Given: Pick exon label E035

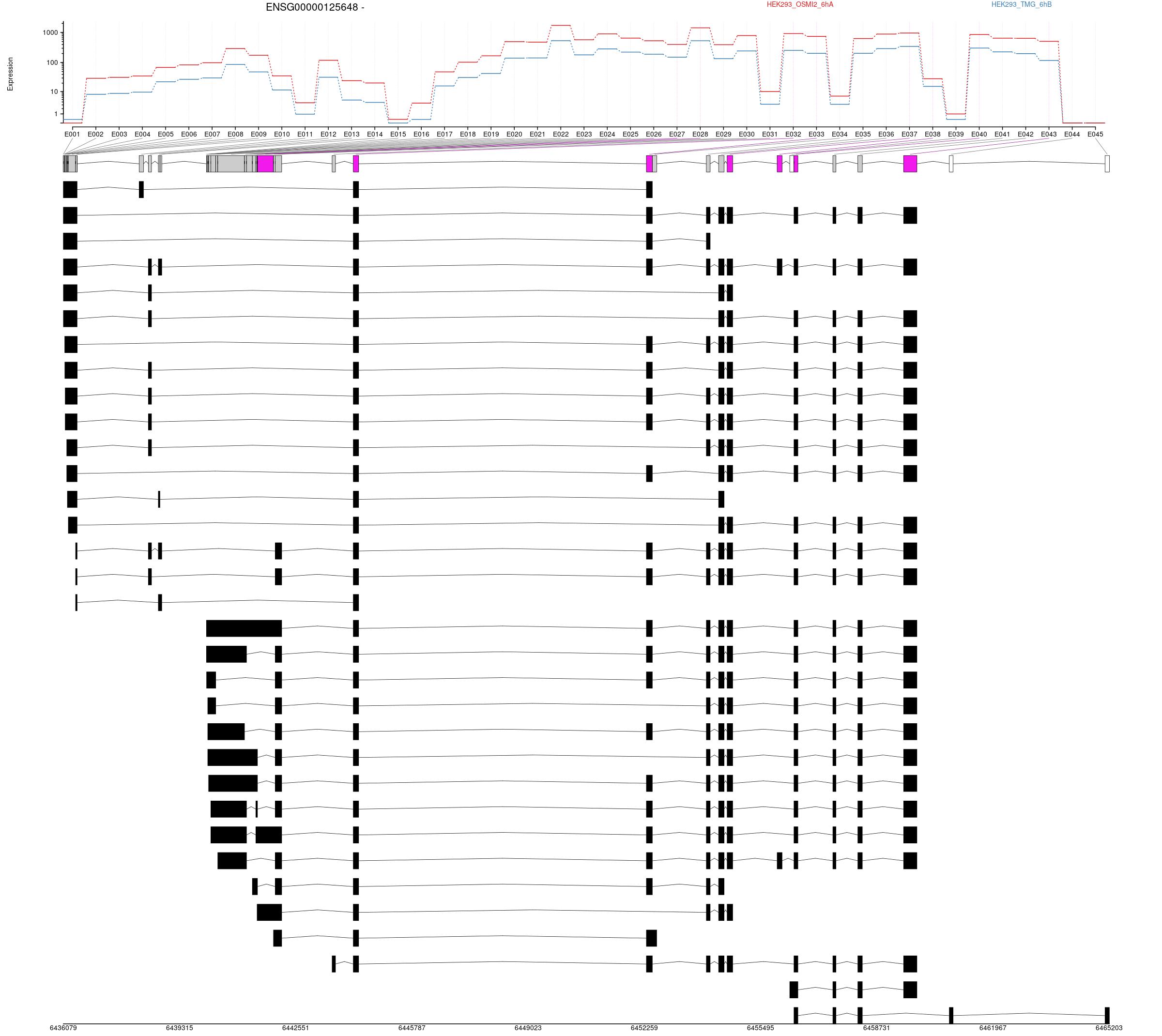Looking at the screenshot, I should point(863,134).
